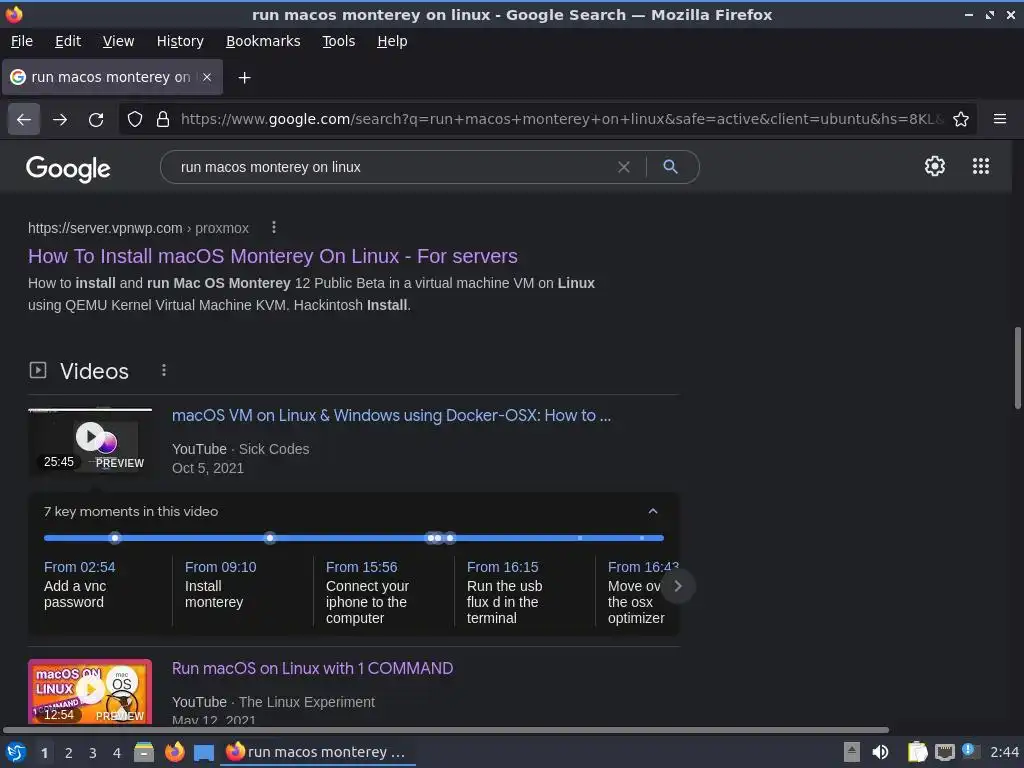Play the 'macOS ON LINUX' video thumbnail
The height and width of the screenshot is (768, 1024).
coord(90,692)
